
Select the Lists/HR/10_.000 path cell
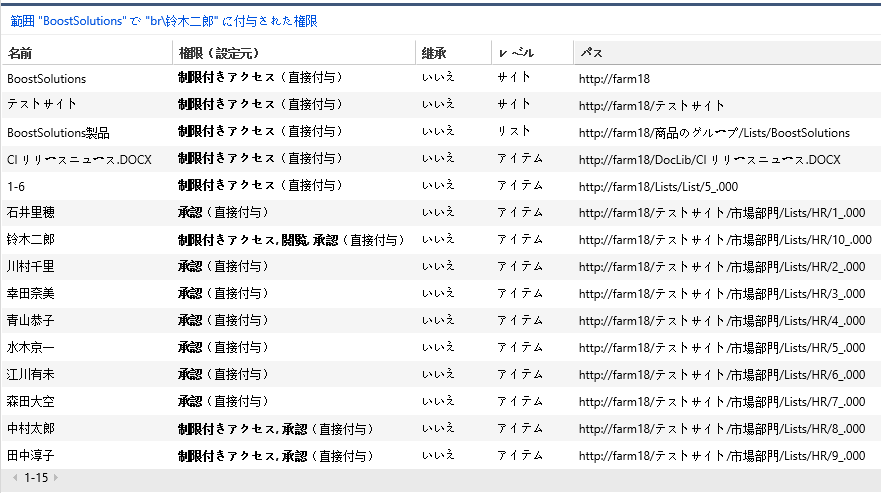click(x=725, y=239)
